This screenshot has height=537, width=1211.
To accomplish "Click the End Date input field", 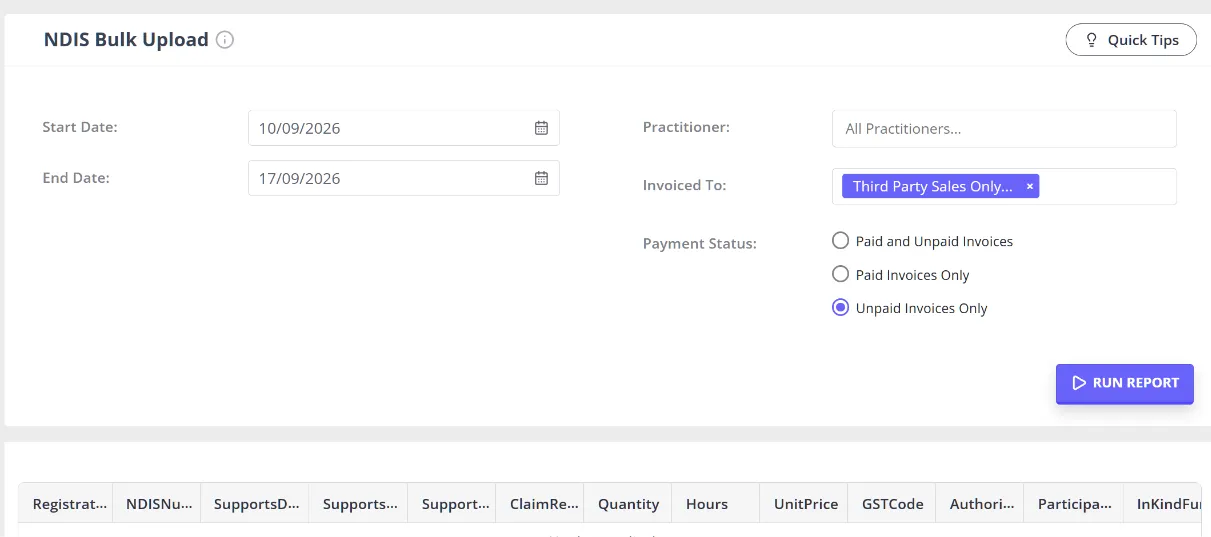I will click(404, 178).
